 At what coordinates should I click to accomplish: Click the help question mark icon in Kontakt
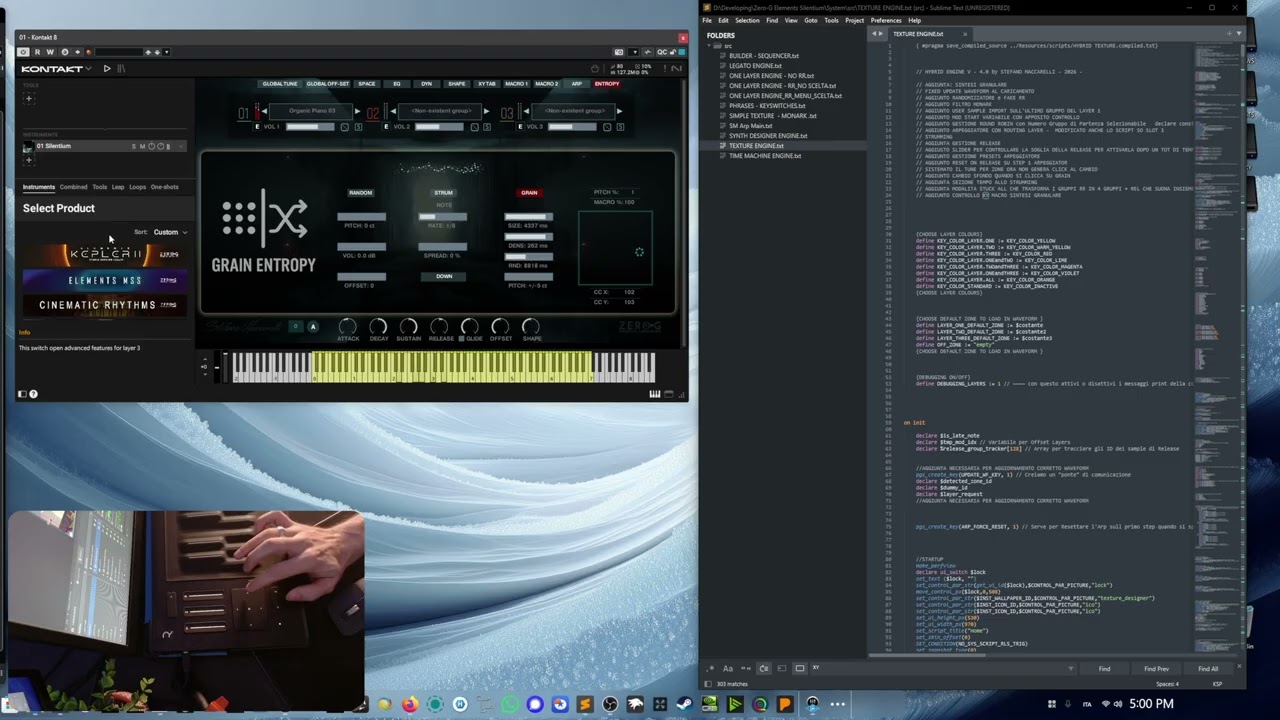[x=33, y=394]
